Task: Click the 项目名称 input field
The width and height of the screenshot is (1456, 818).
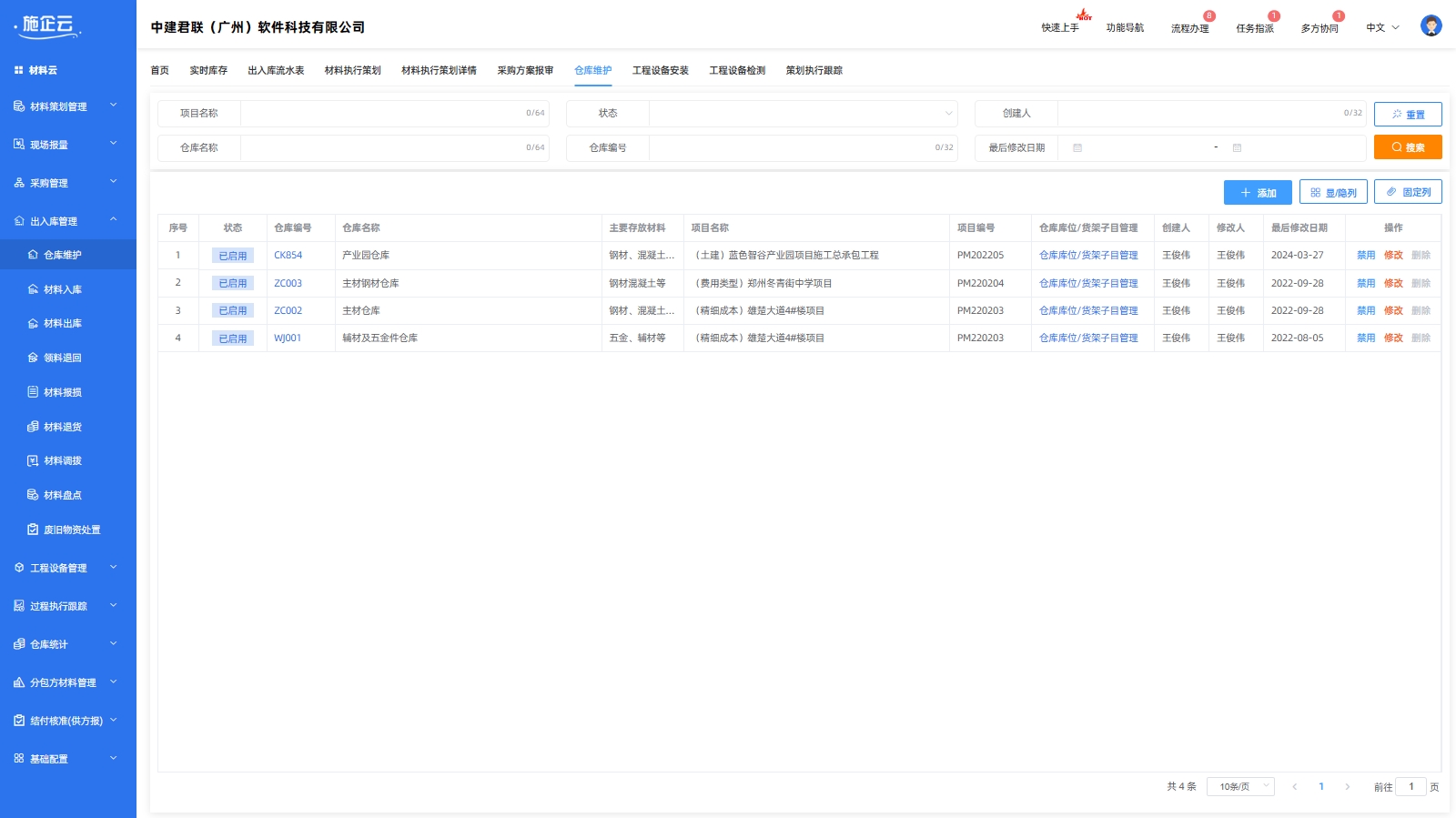Action: (x=394, y=114)
